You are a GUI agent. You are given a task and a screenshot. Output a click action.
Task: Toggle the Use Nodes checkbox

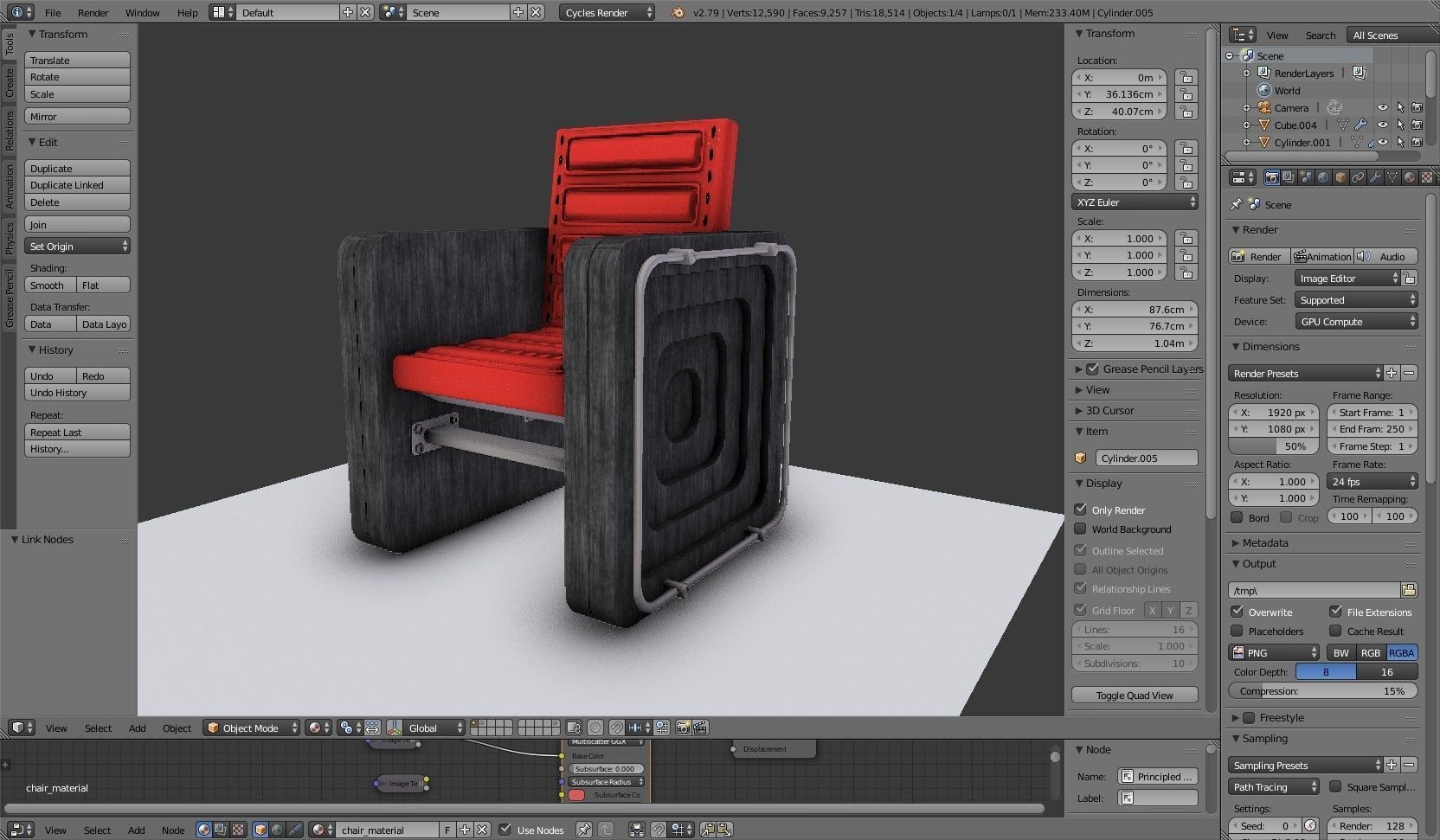coord(505,830)
